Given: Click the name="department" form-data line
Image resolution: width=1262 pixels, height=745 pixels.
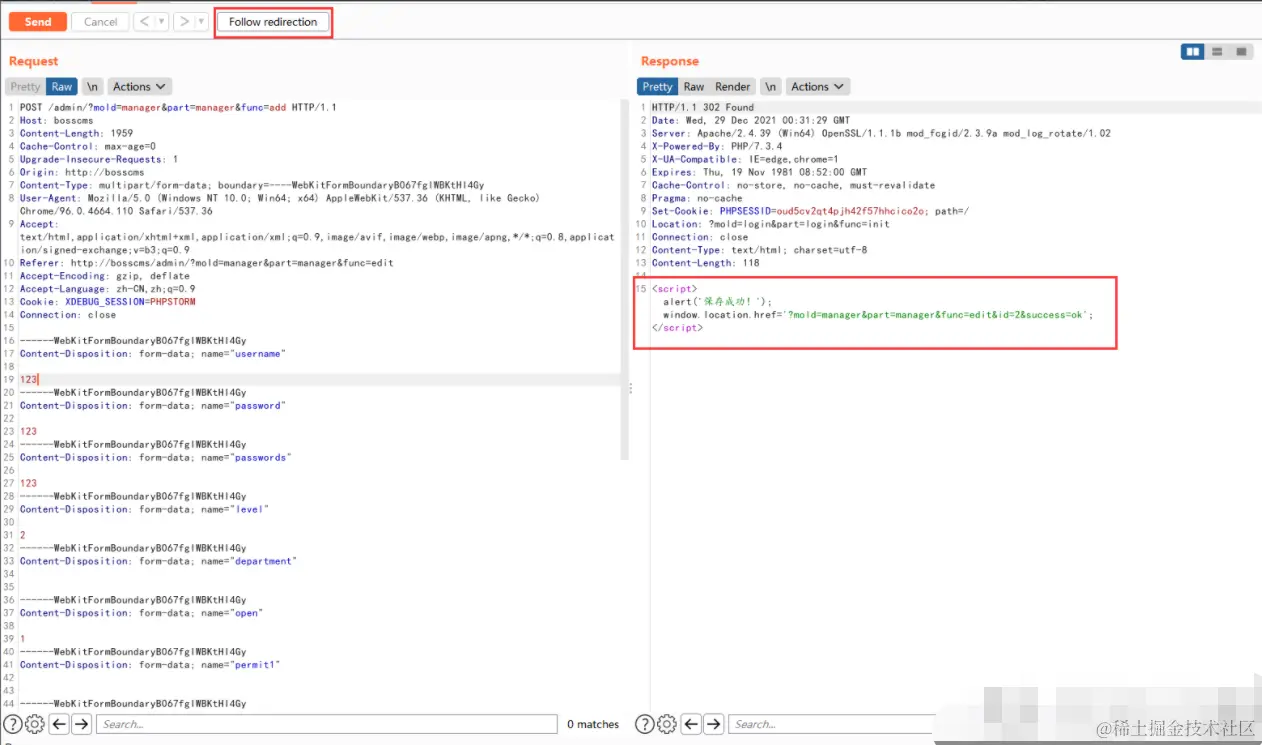Looking at the screenshot, I should point(158,561).
